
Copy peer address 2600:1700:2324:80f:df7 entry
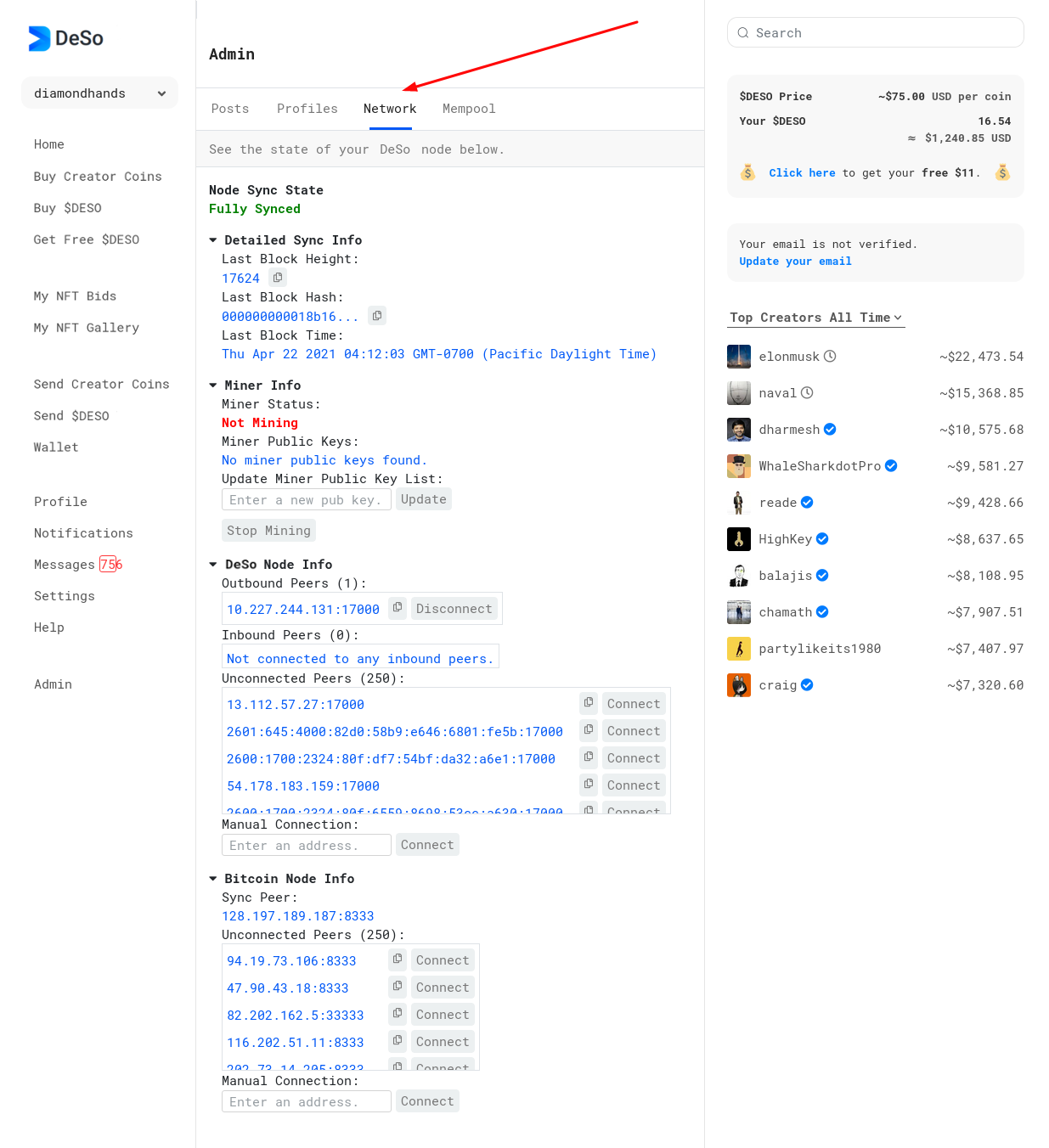589,757
